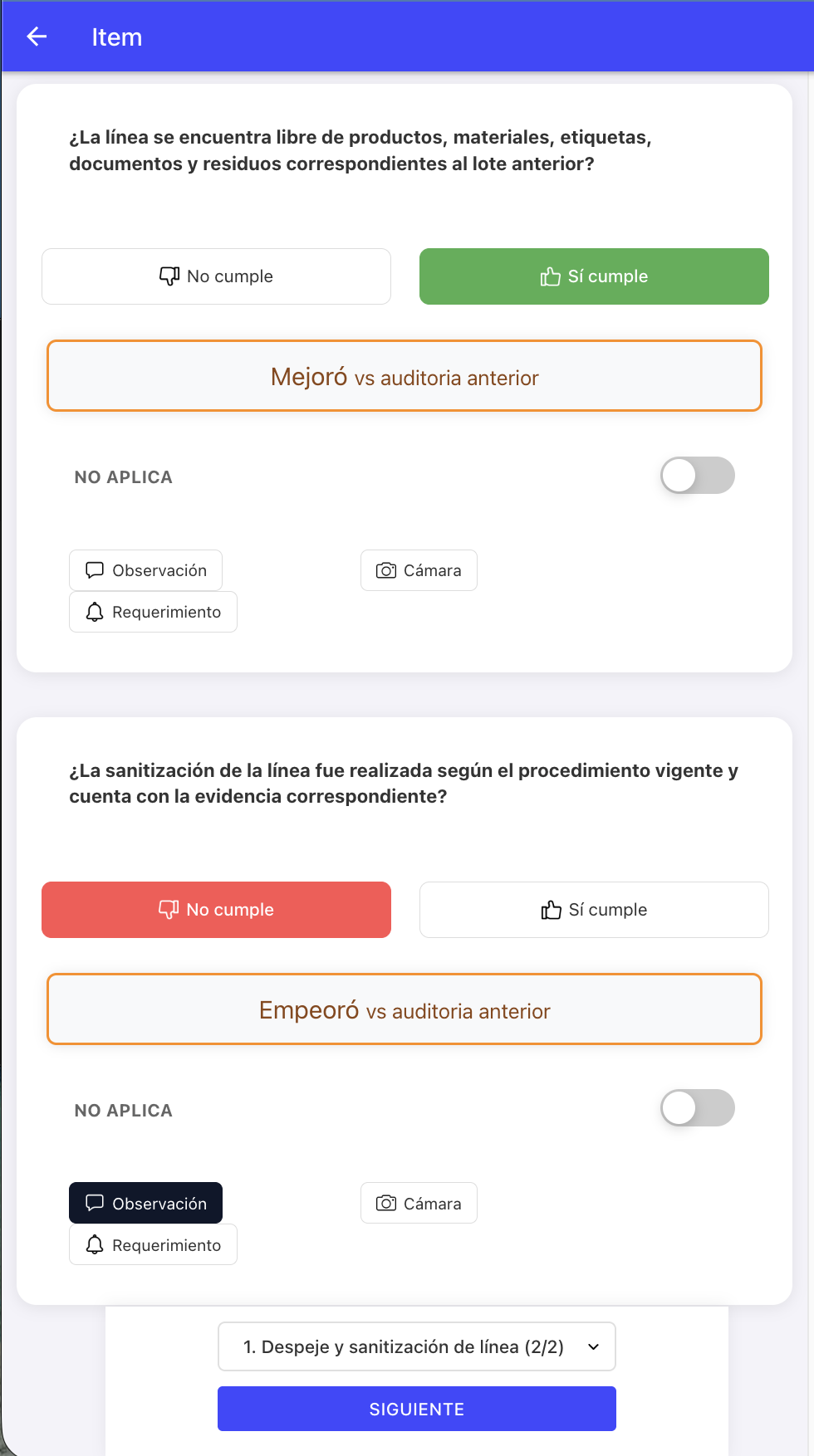814x1456 pixels.
Task: Click bell icon on second Requerimiento button
Action: (x=95, y=1244)
